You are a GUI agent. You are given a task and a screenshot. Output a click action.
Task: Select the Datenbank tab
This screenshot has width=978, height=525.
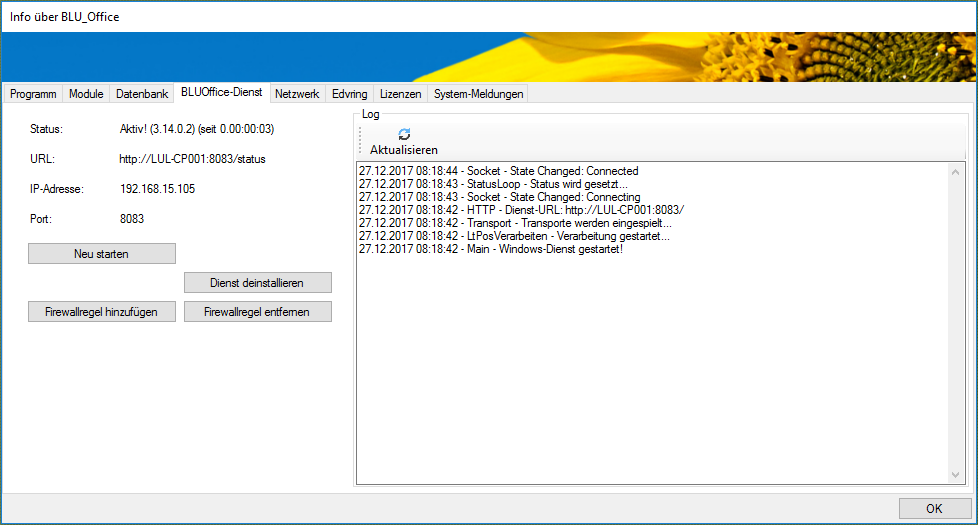tap(142, 94)
